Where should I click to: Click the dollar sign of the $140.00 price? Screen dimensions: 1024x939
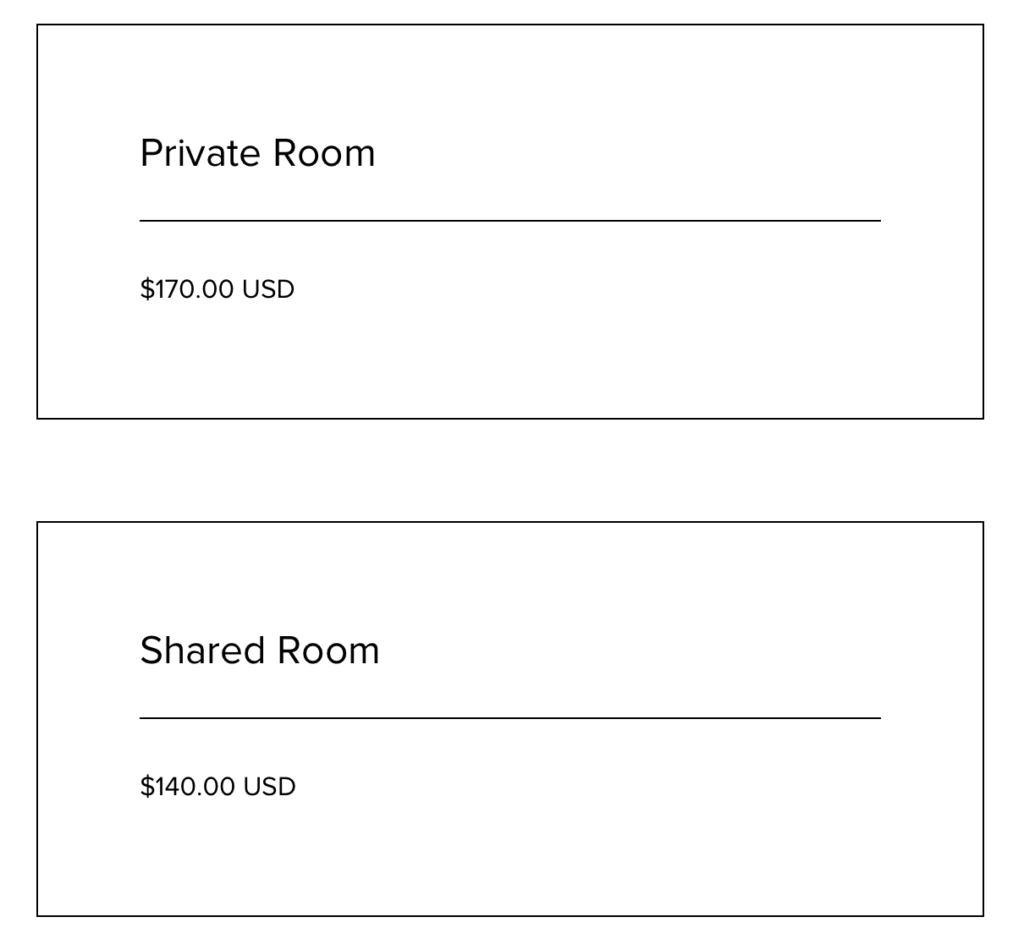coord(146,786)
